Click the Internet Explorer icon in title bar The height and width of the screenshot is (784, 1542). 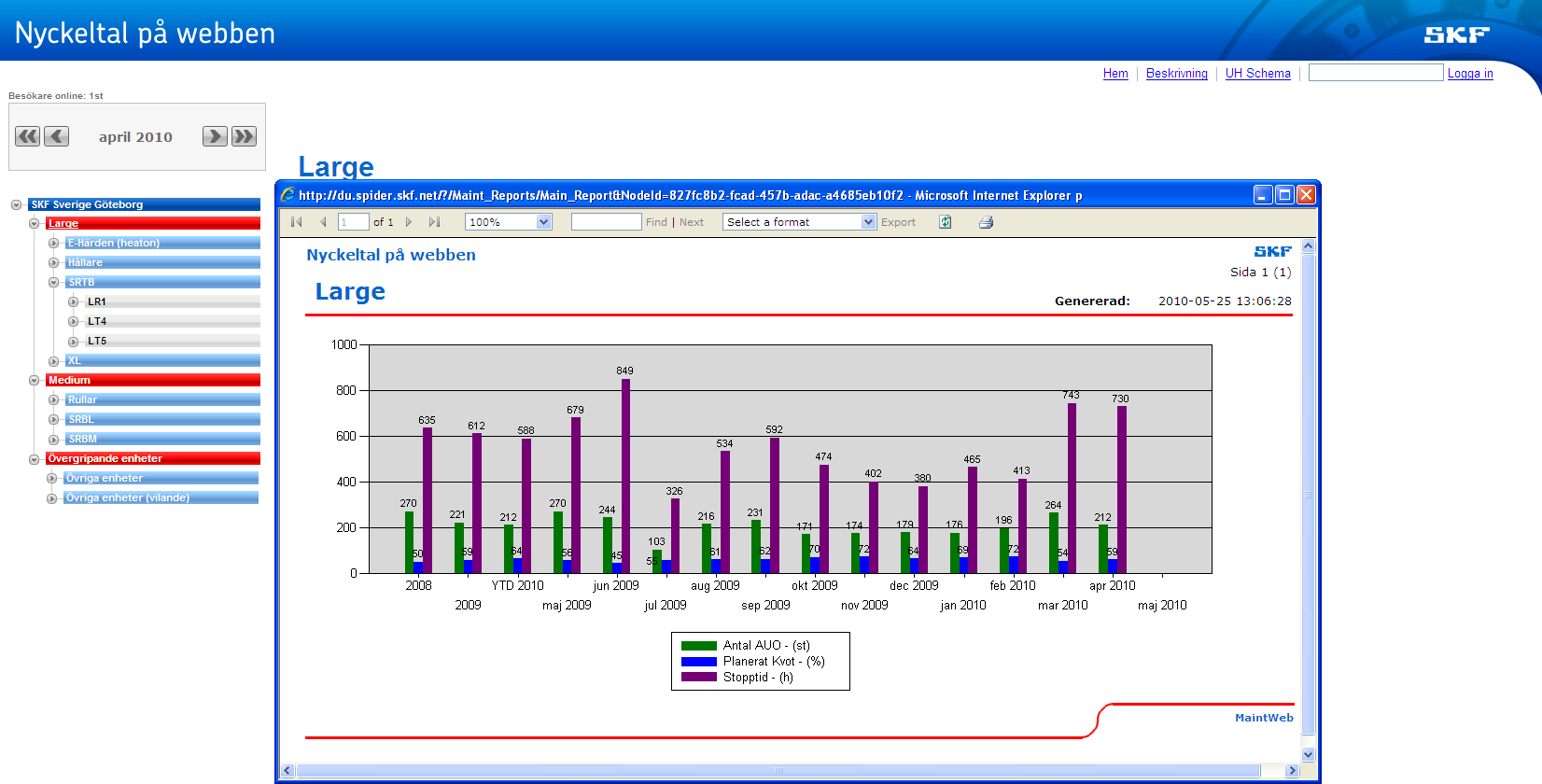pos(287,195)
